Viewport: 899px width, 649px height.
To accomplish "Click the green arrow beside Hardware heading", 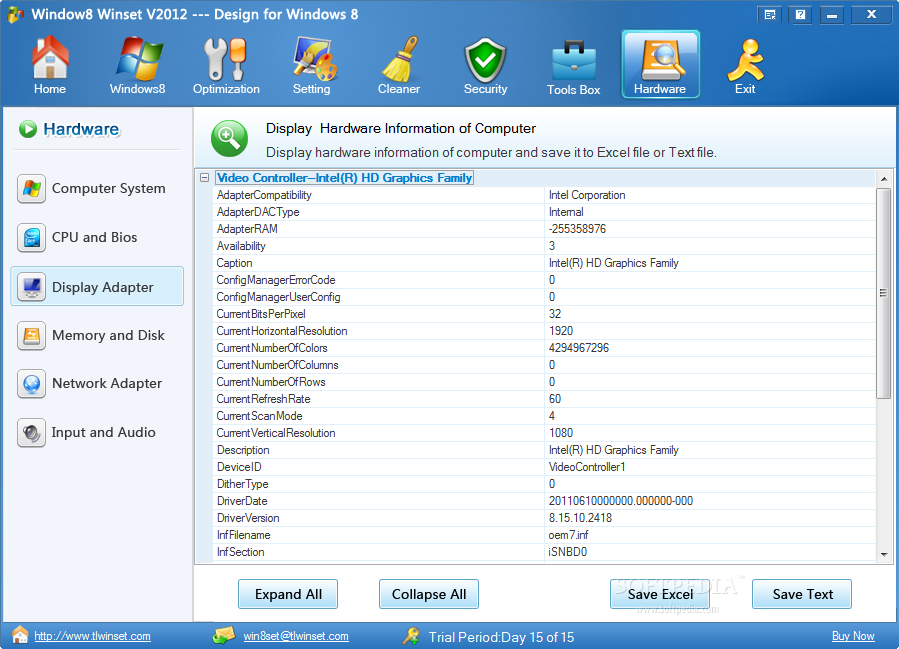I will (28, 129).
